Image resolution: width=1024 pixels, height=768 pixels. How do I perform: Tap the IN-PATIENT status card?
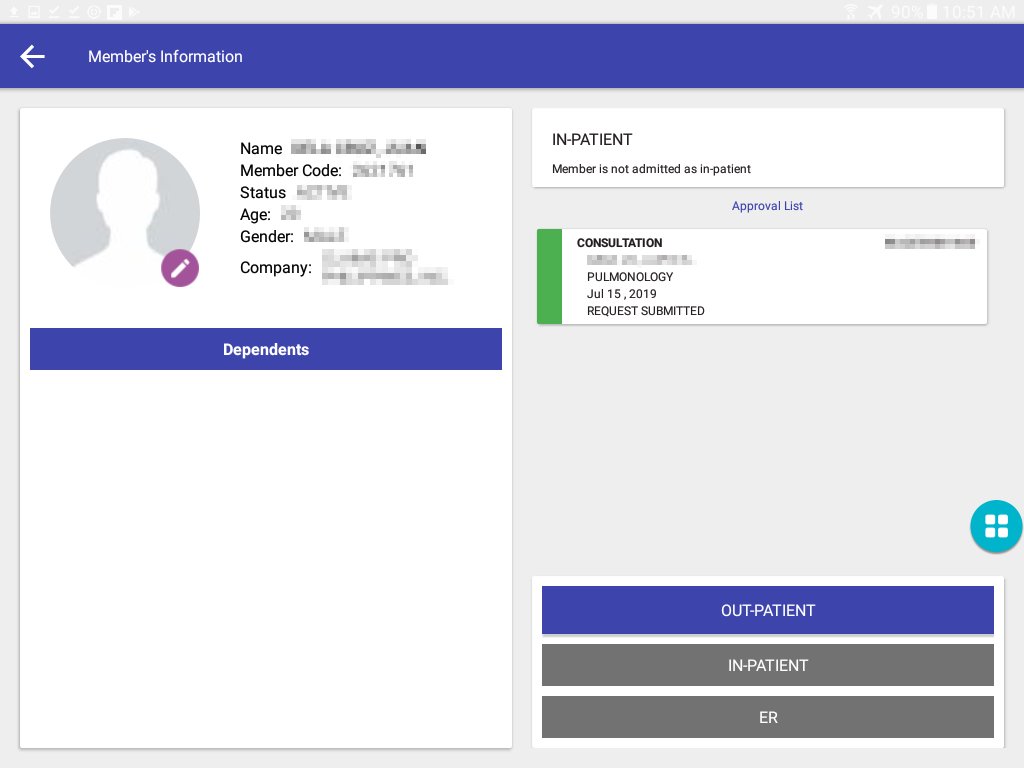coord(768,148)
